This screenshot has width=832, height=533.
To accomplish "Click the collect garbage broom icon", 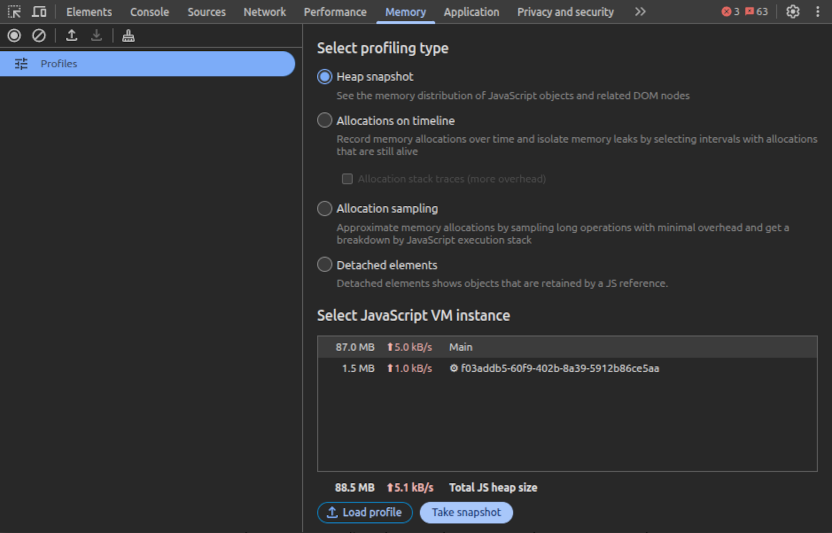I will [128, 36].
